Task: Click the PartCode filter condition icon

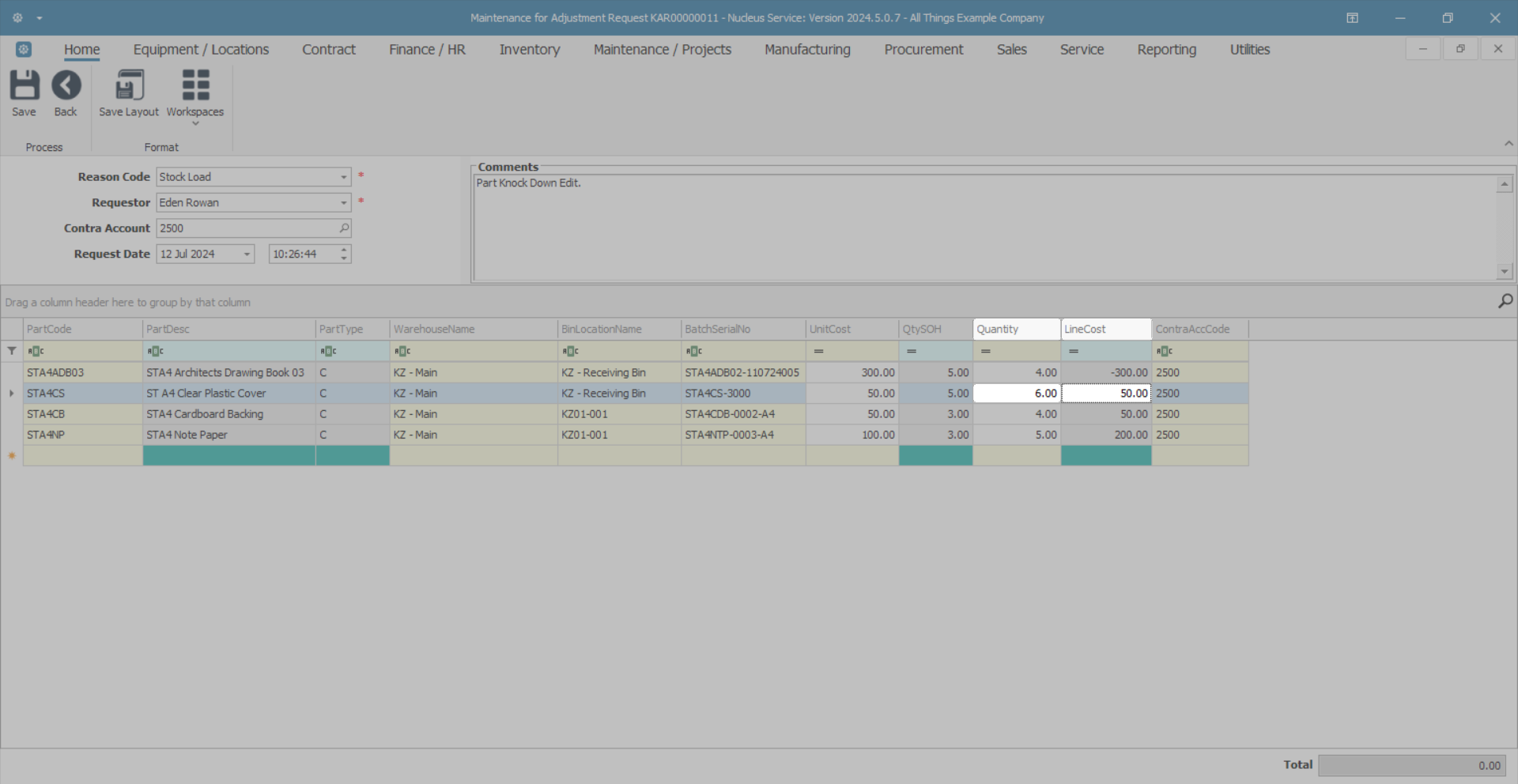Action: 36,351
